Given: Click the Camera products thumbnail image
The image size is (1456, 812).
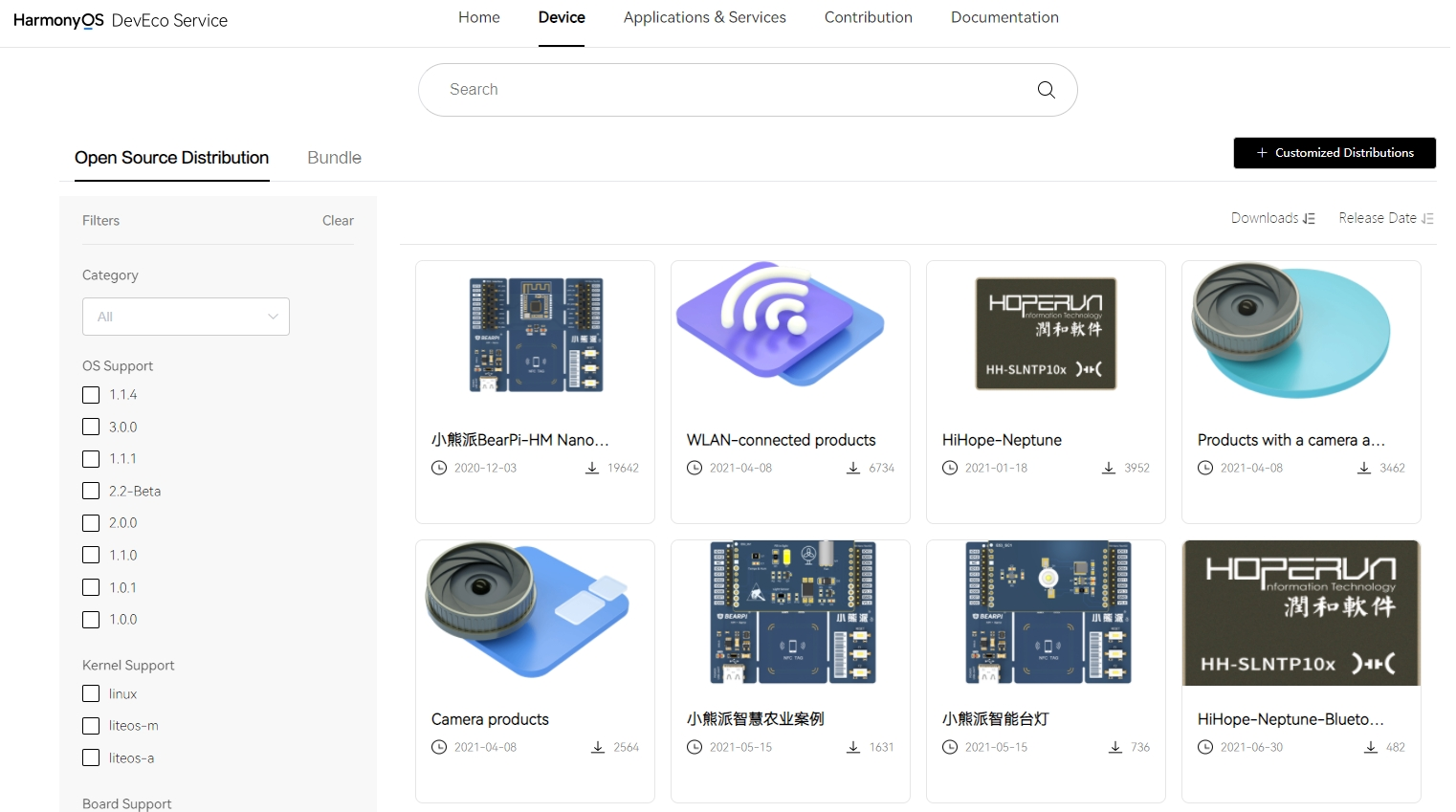Looking at the screenshot, I should (528, 610).
